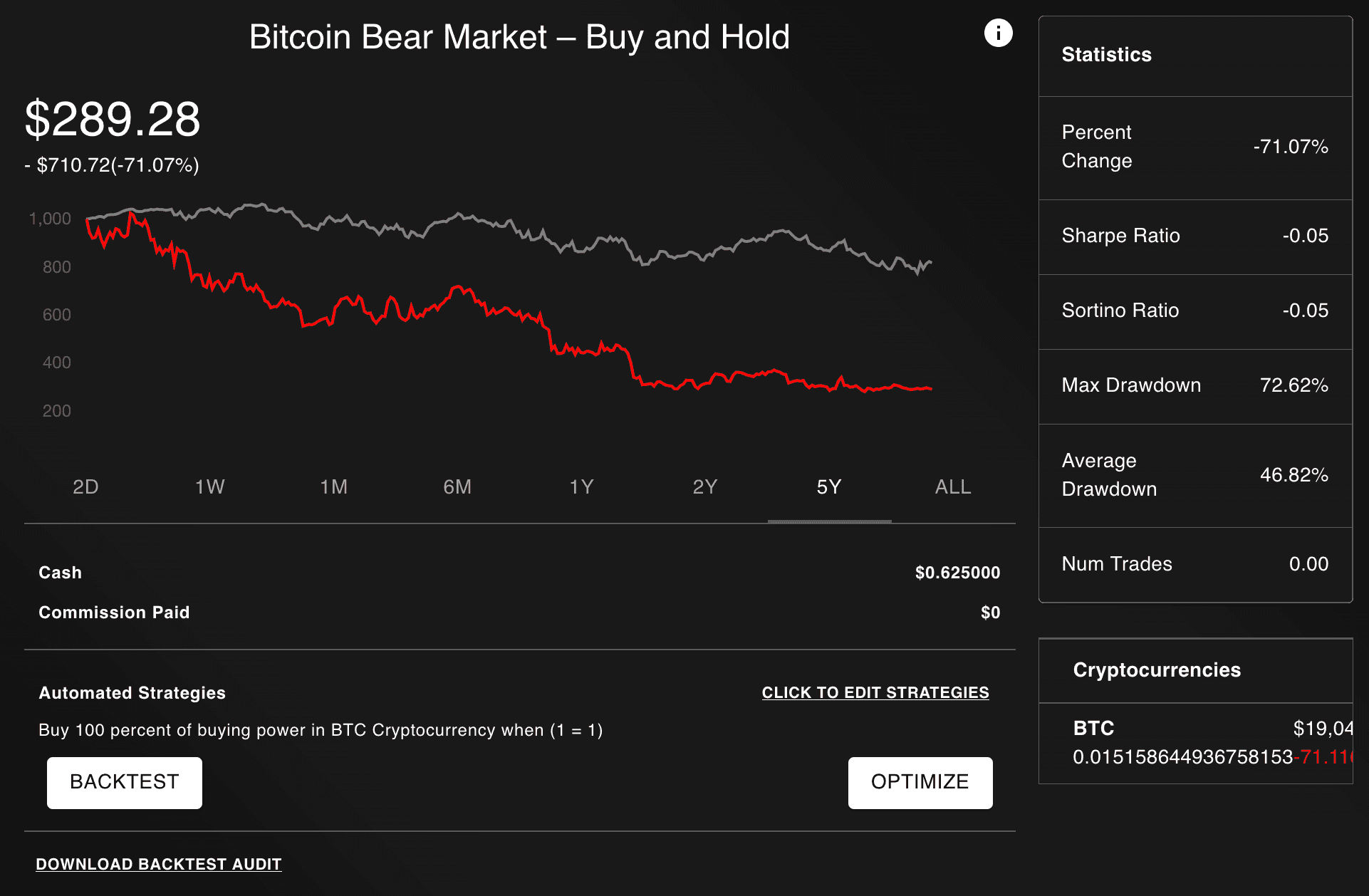Click the Sharpe Ratio statistic
Viewport: 1369px width, 896px height.
click(1194, 236)
